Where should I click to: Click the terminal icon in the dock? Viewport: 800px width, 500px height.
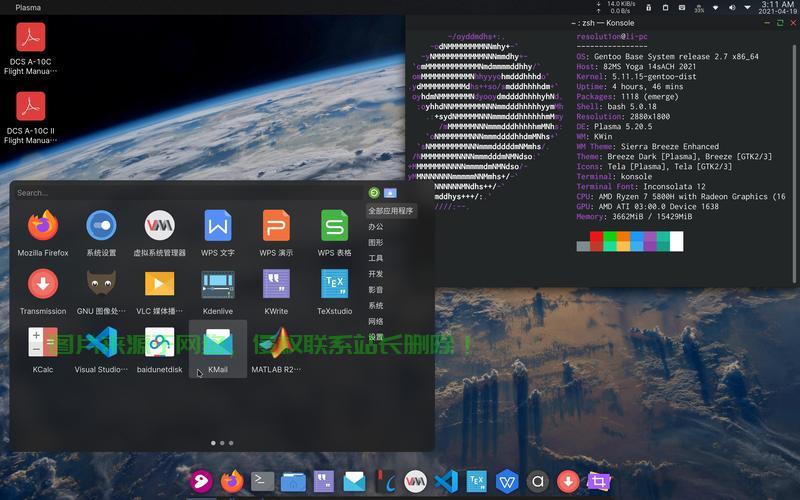click(x=262, y=482)
